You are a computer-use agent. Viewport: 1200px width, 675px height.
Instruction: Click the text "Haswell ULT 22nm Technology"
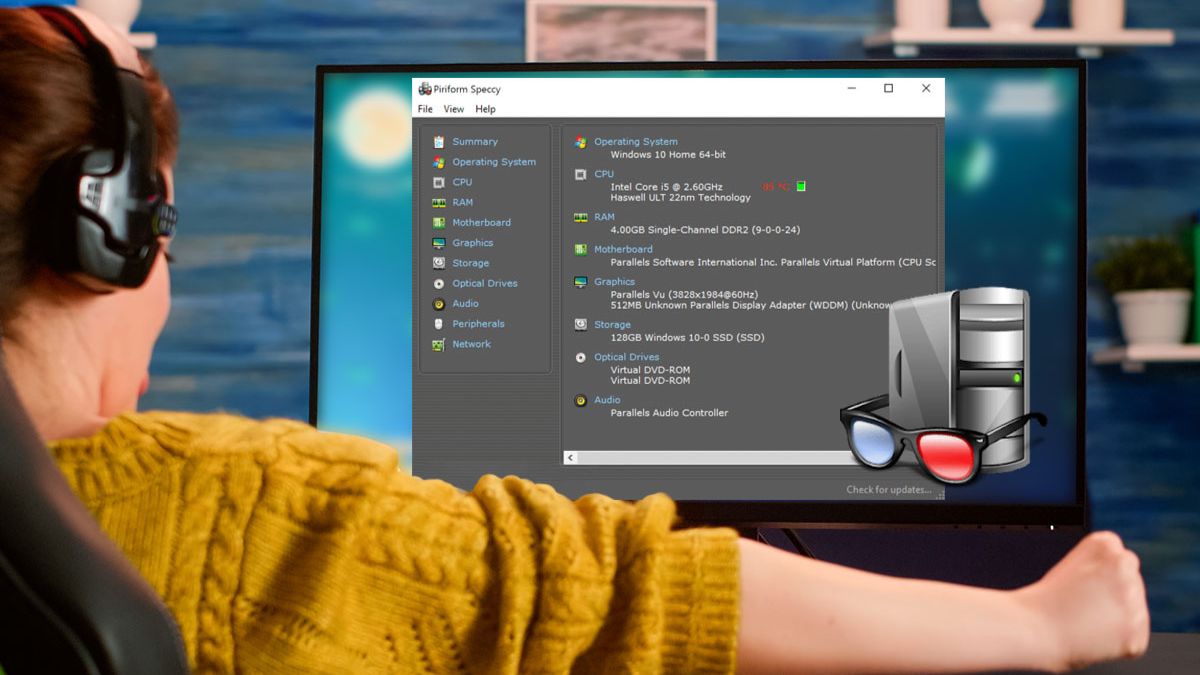coord(680,198)
